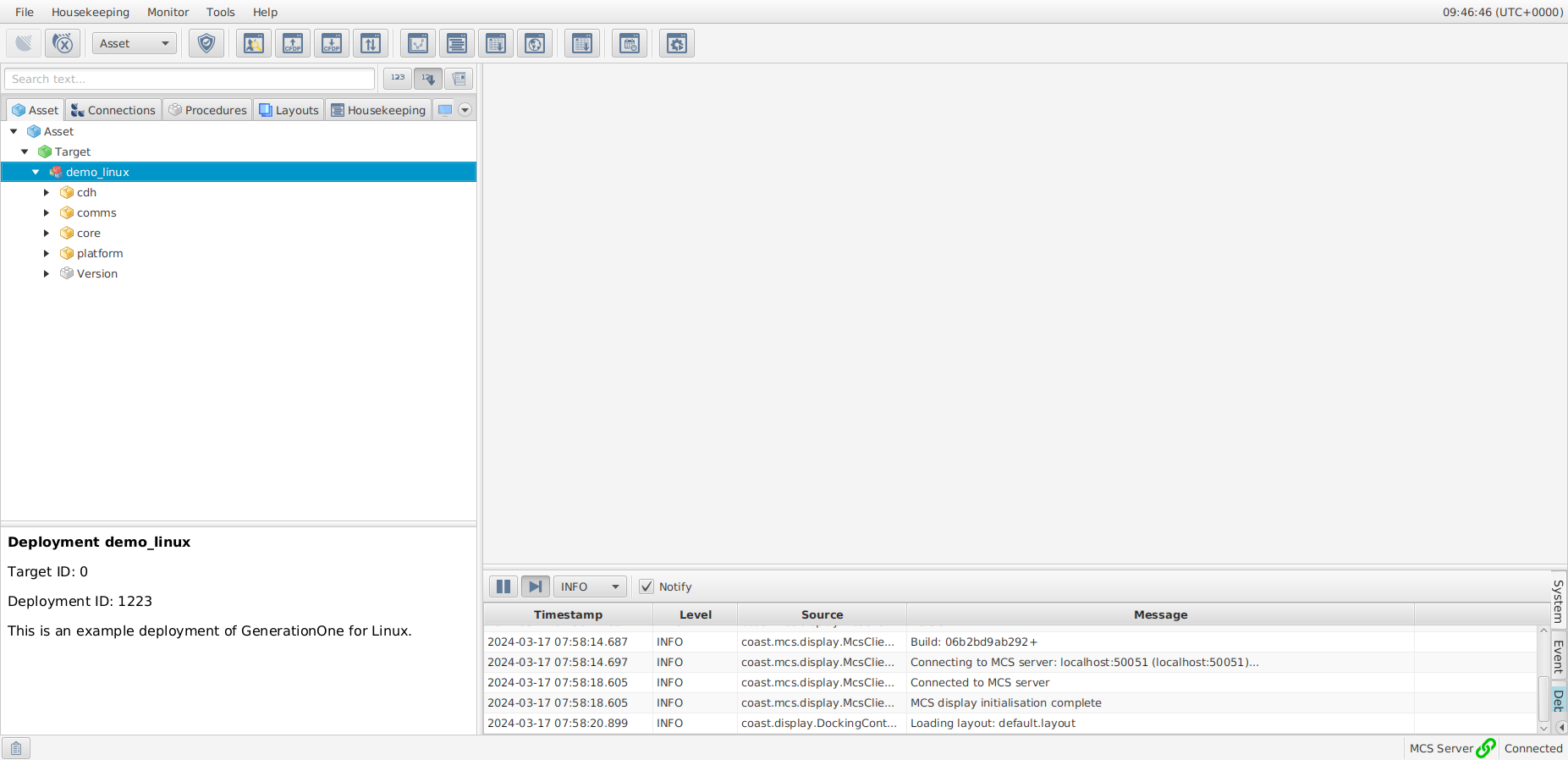
Task: Open the search-person window toolbar icon
Action: point(254,43)
